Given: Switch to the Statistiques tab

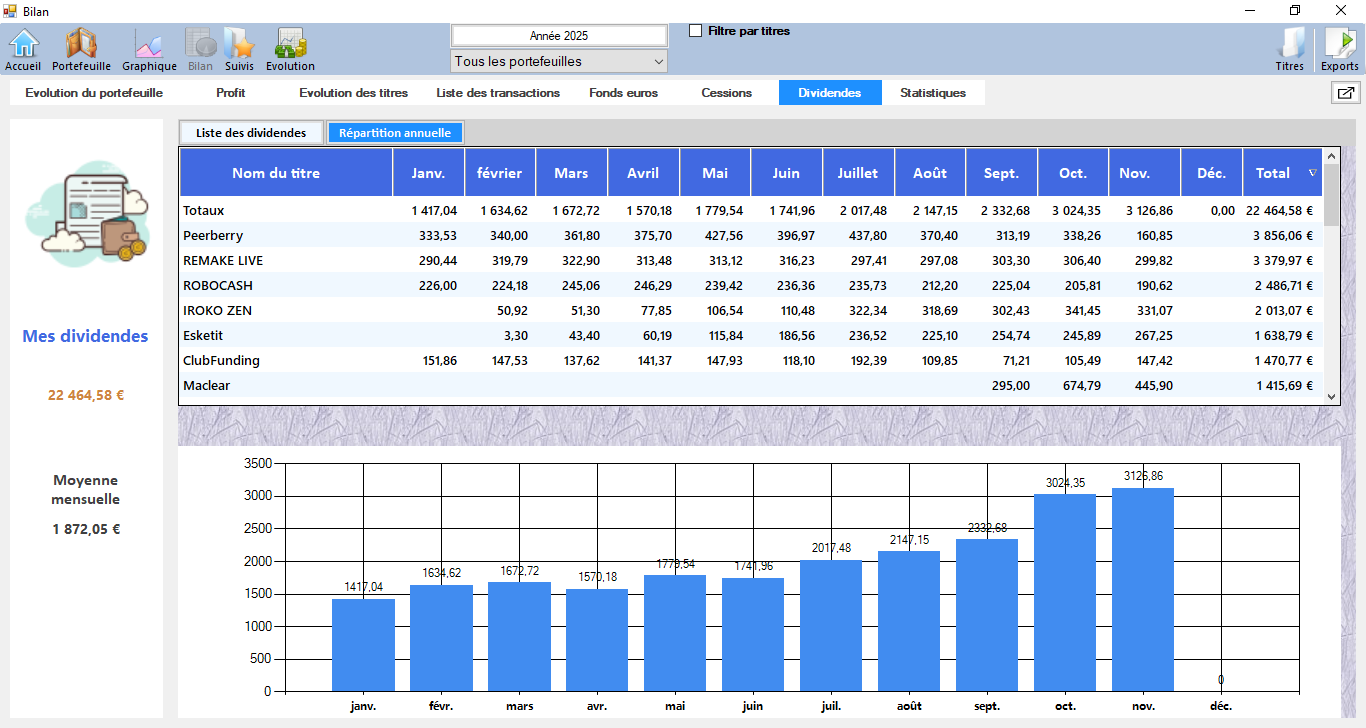Looking at the screenshot, I should pos(932,93).
